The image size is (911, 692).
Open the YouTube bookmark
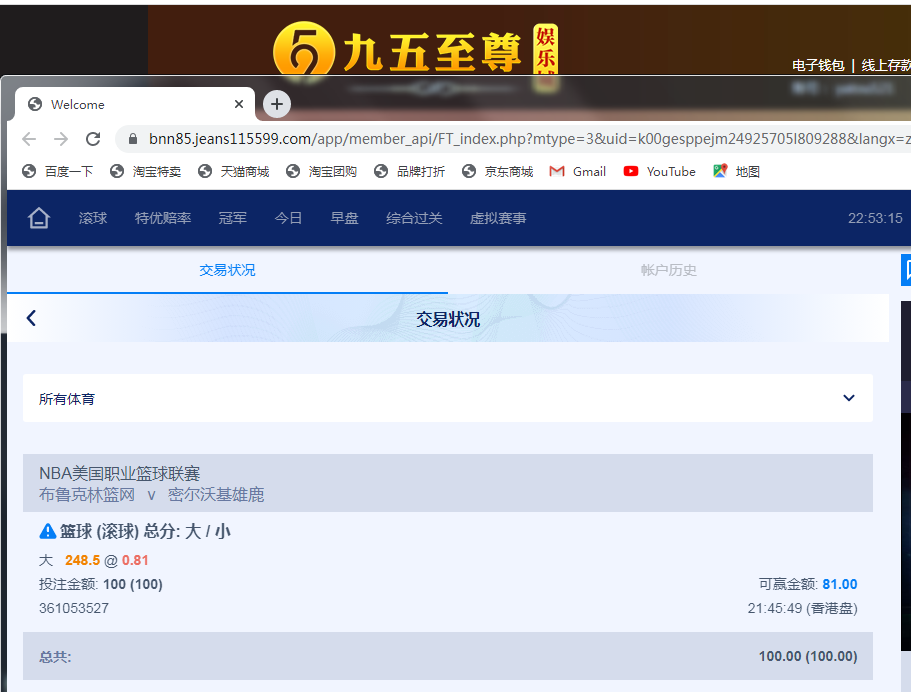coord(659,171)
